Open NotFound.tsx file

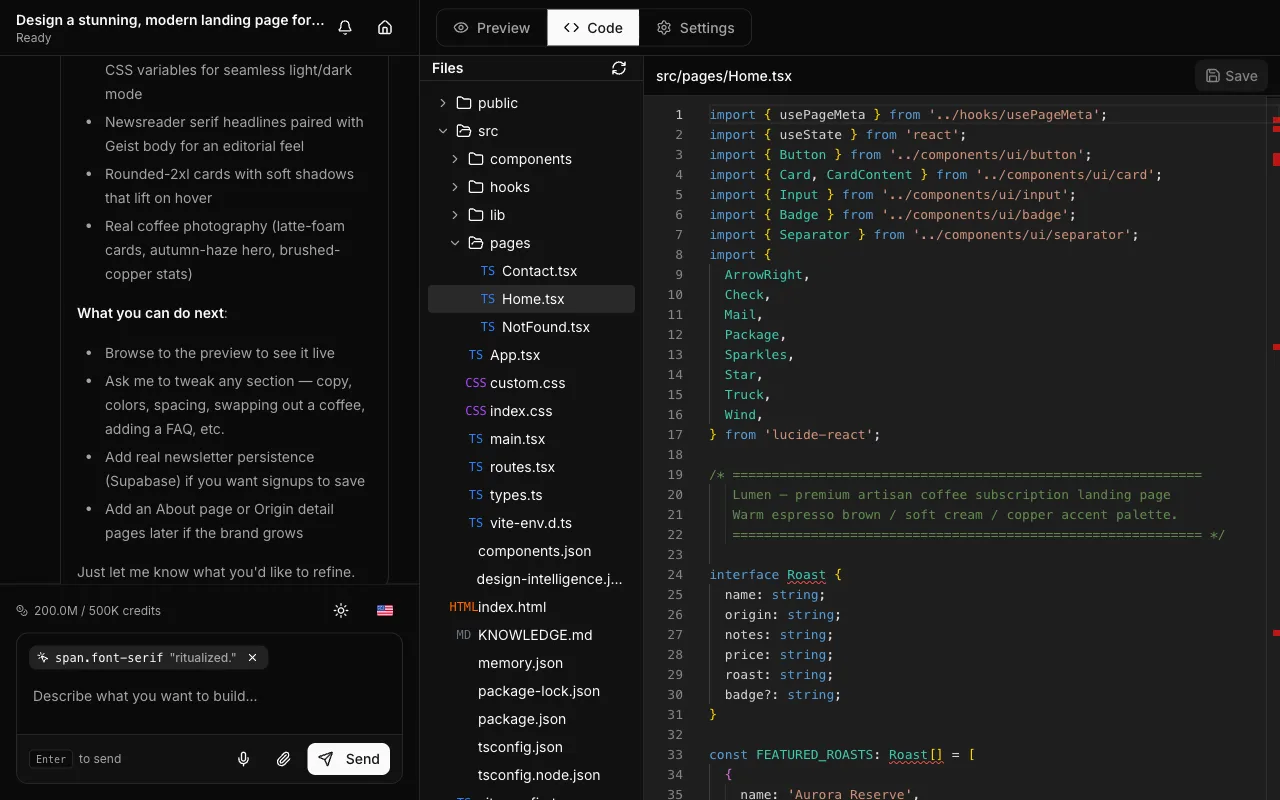531,327
